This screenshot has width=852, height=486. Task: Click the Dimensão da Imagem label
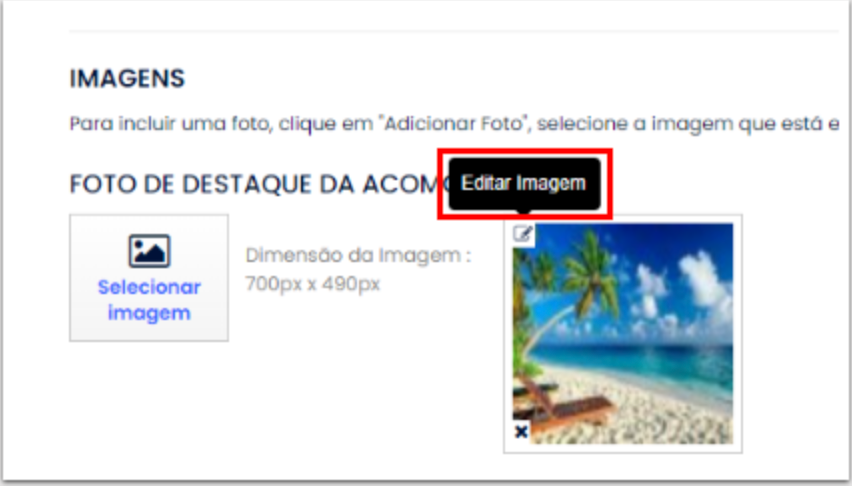click(358, 255)
